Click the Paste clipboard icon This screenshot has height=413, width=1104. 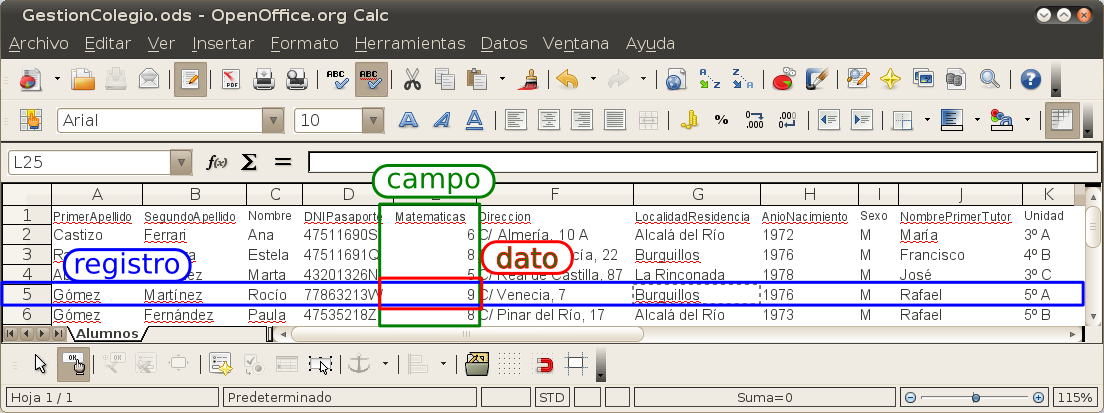click(x=478, y=80)
